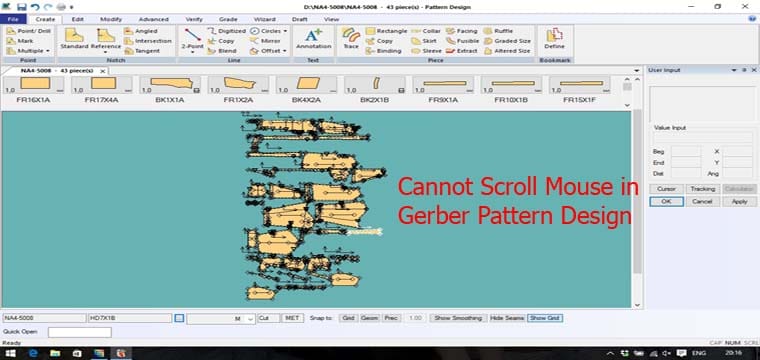
Task: Click the Print icon in title bar
Action: (x=61, y=7)
